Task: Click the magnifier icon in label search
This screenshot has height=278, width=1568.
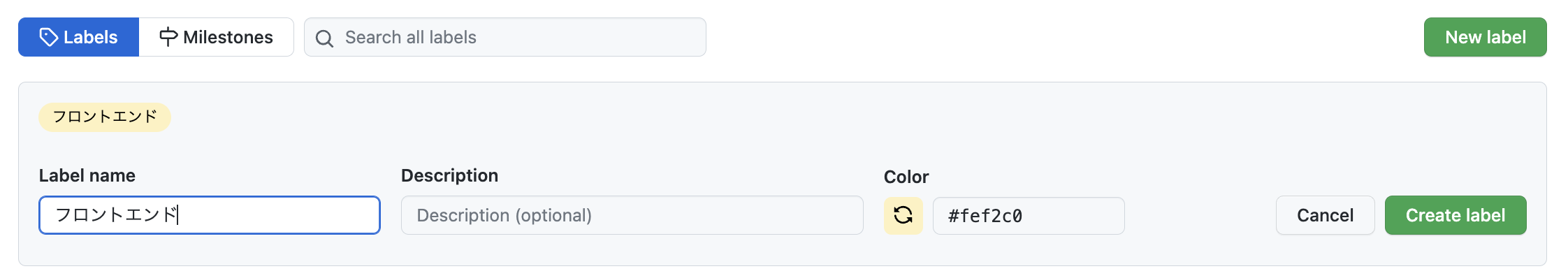Action: tap(324, 38)
